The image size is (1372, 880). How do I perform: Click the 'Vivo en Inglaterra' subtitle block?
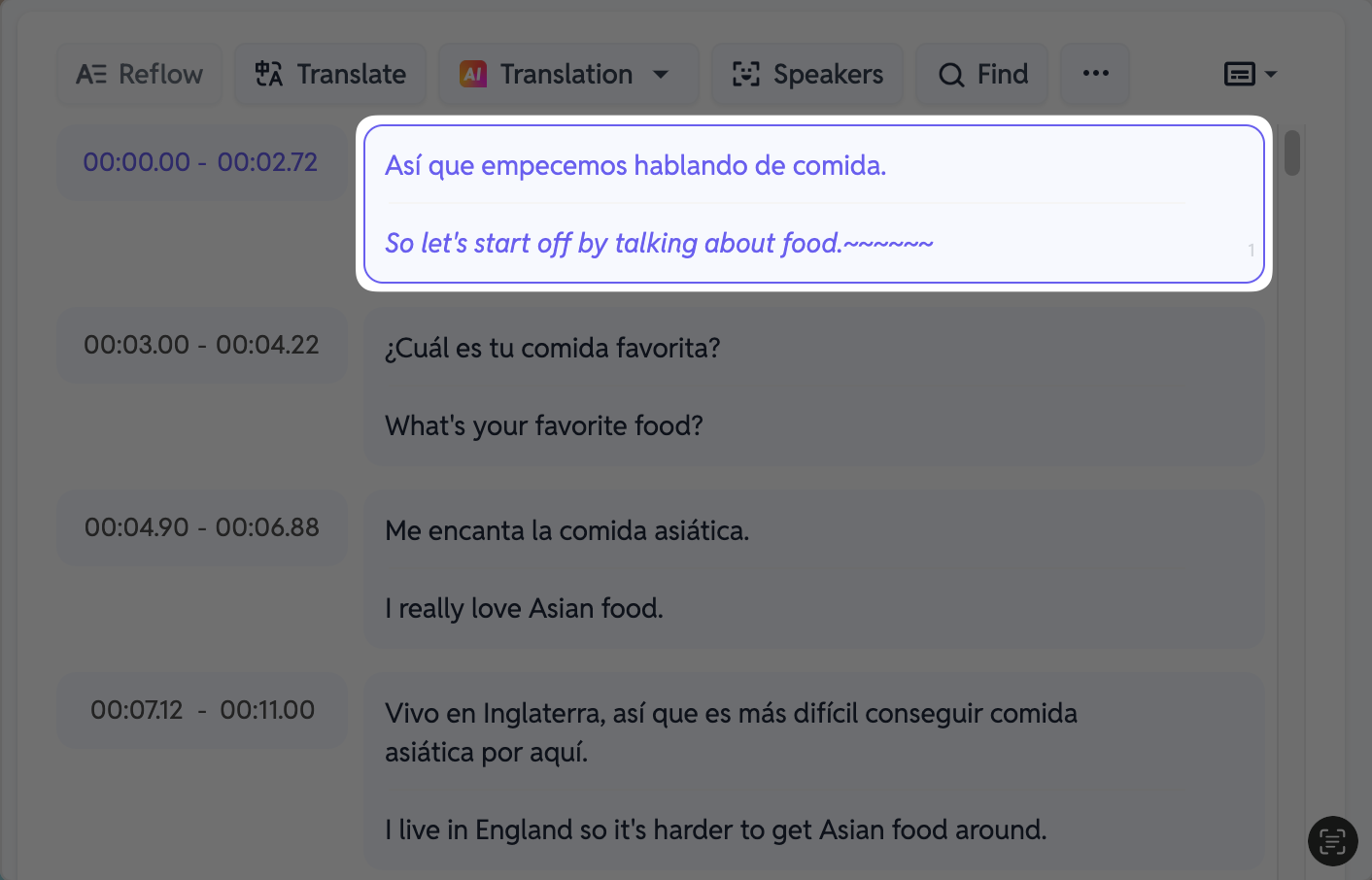point(814,771)
